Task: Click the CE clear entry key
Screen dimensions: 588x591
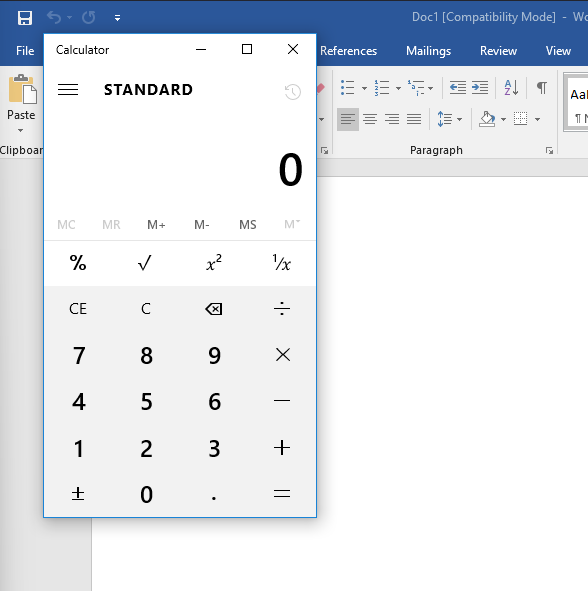Action: point(78,309)
